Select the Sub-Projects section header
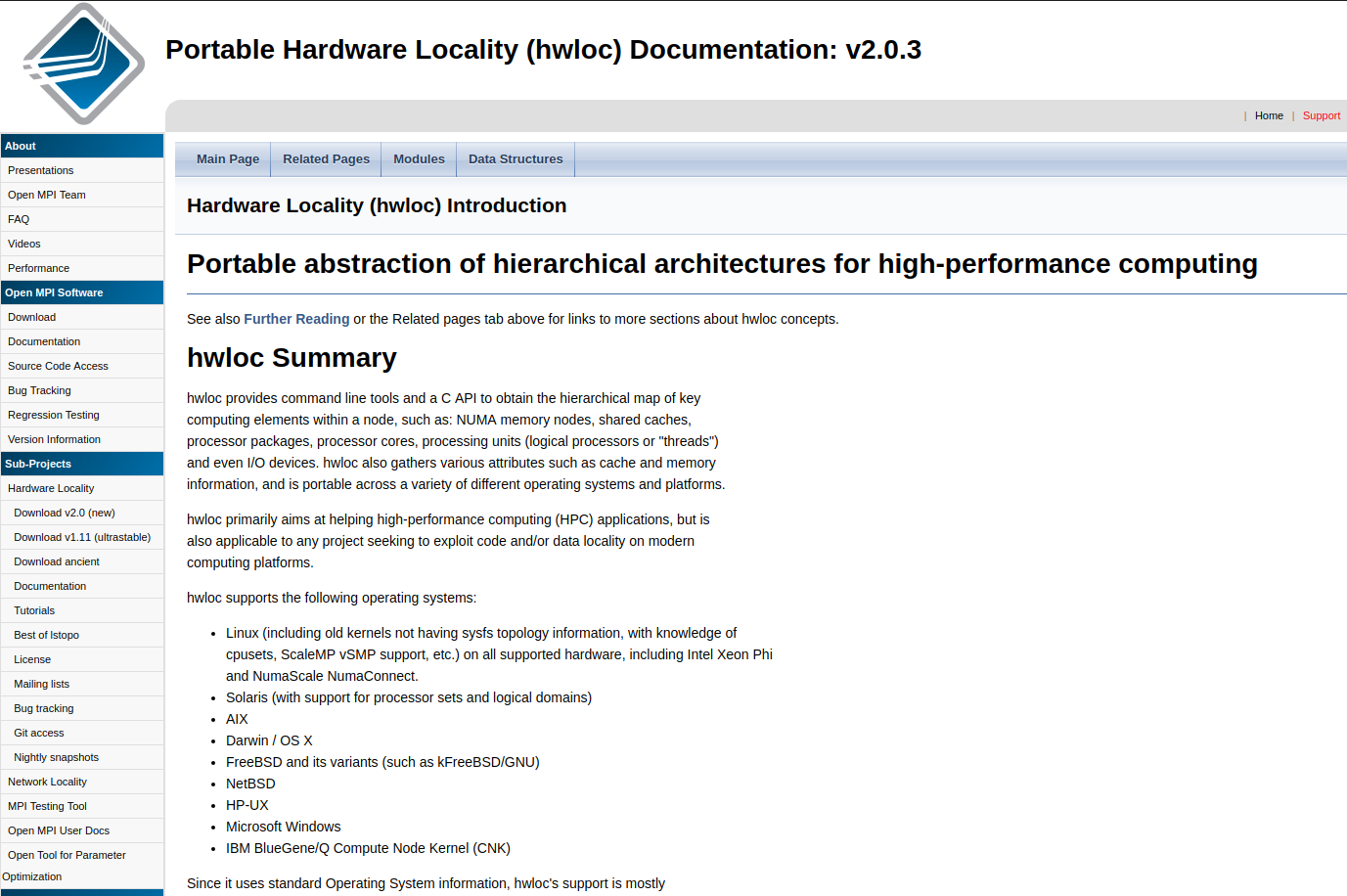The image size is (1347, 896). (x=82, y=464)
